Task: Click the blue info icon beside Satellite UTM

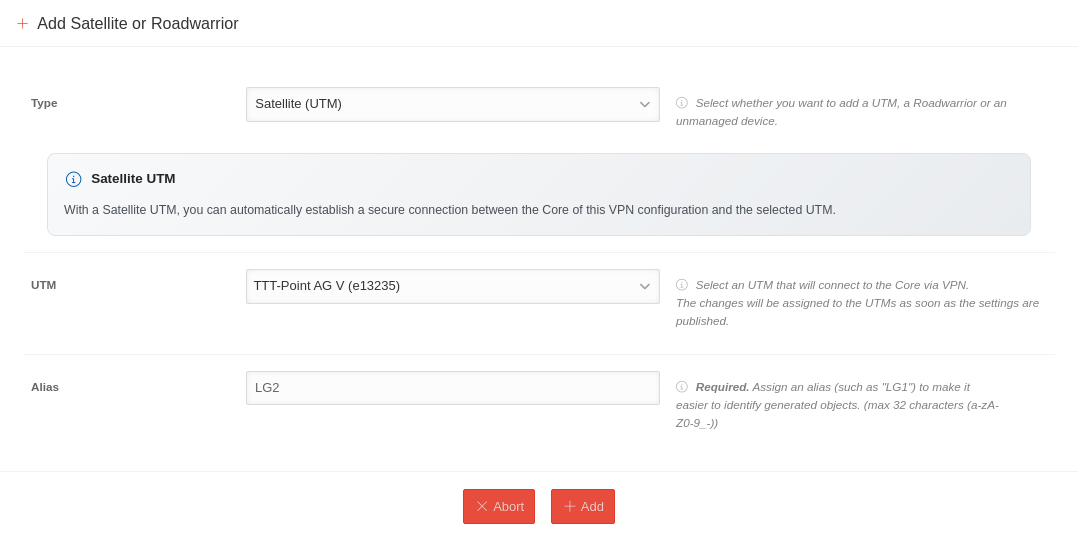Action: (73, 179)
